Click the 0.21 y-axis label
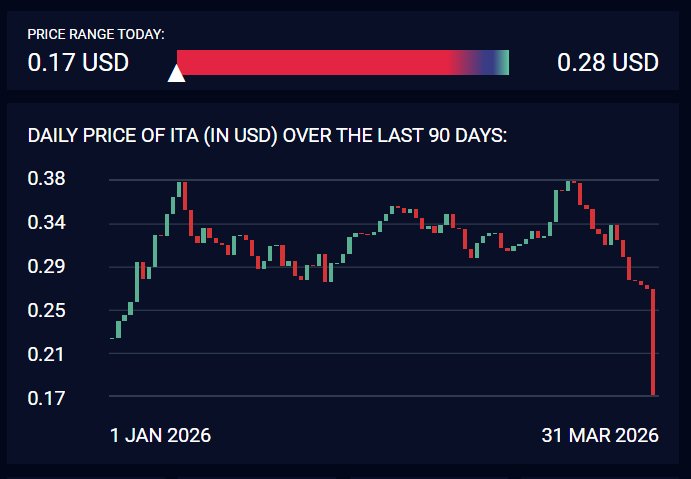 click(x=46, y=354)
